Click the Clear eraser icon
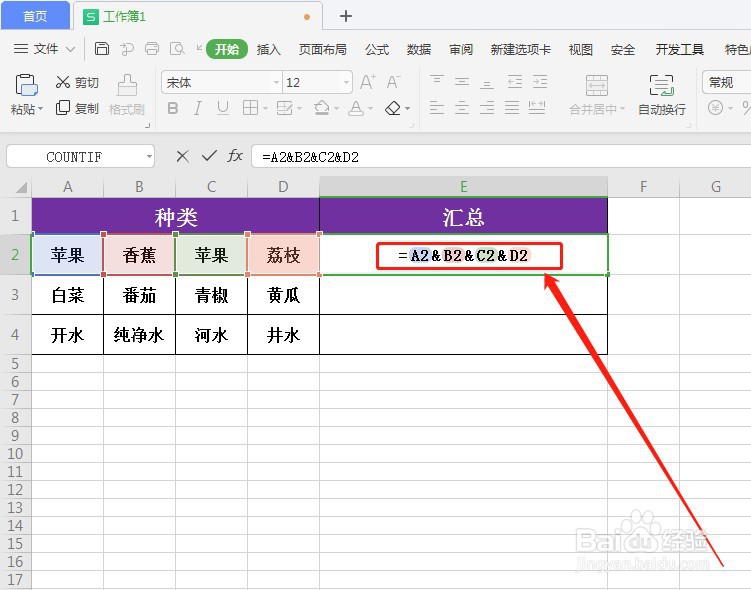Image resolution: width=751 pixels, height=590 pixels. [393, 109]
